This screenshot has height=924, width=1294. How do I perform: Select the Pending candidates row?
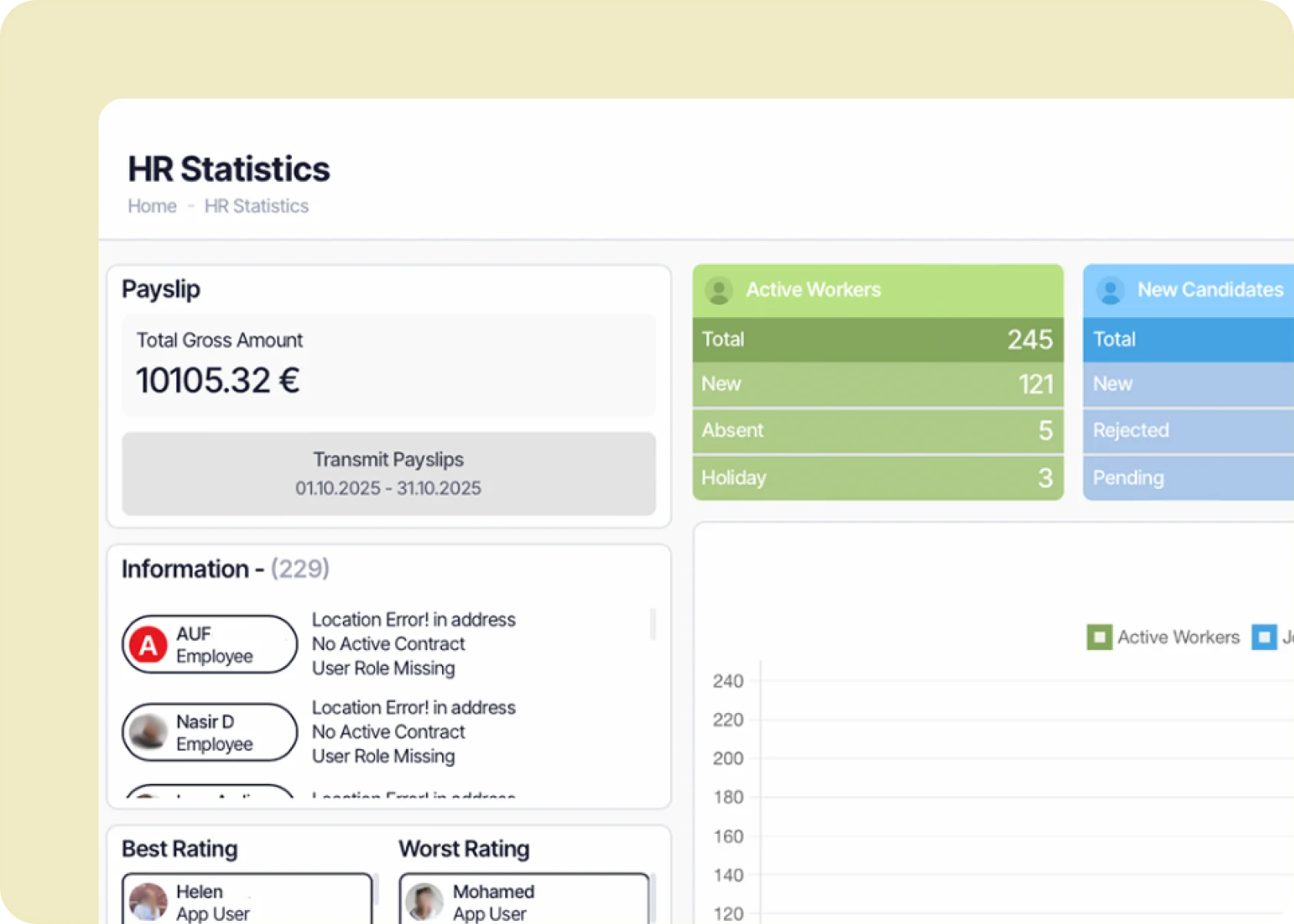pos(1188,478)
